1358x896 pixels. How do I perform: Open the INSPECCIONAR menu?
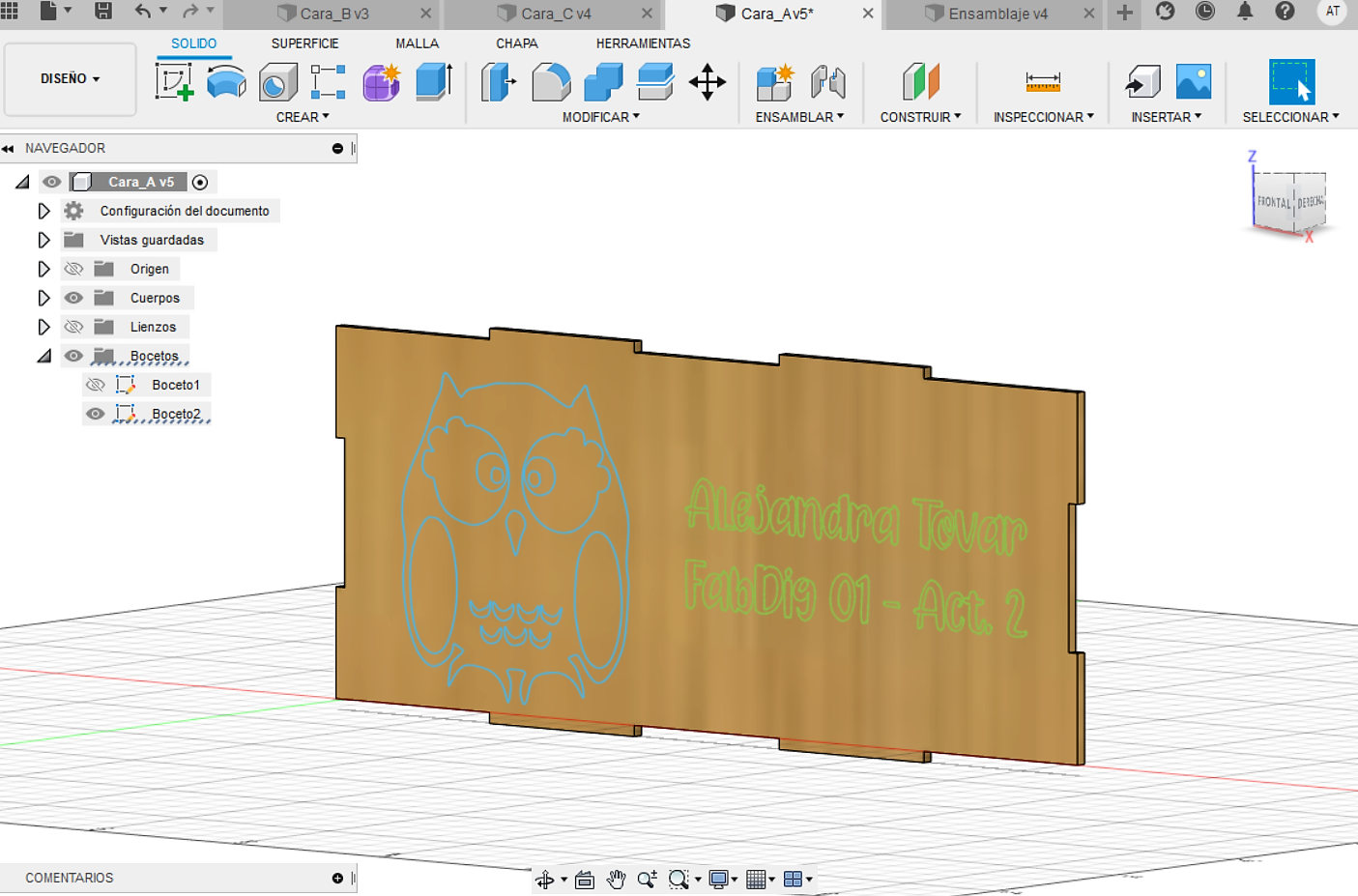[1043, 117]
